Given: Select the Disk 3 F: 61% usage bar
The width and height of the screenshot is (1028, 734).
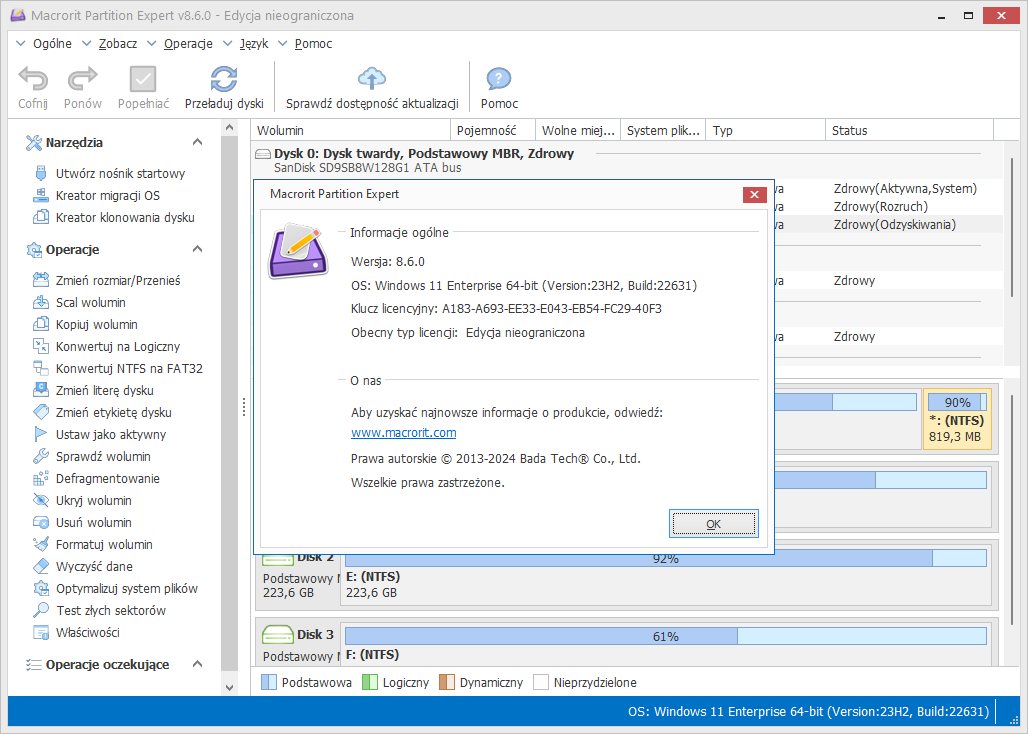Looking at the screenshot, I should pyautogui.click(x=665, y=636).
